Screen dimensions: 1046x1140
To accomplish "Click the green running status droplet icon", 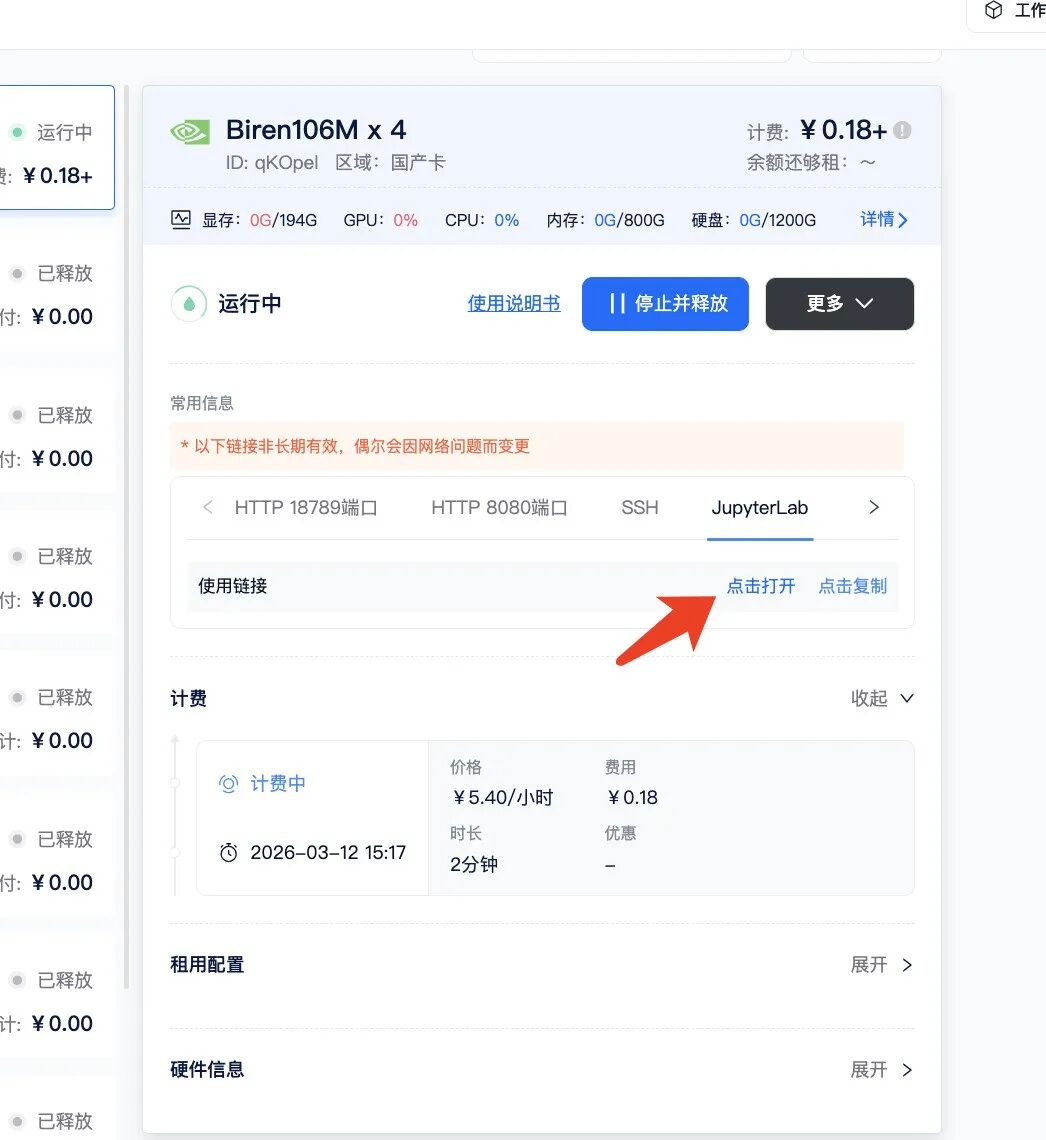I will [189, 303].
